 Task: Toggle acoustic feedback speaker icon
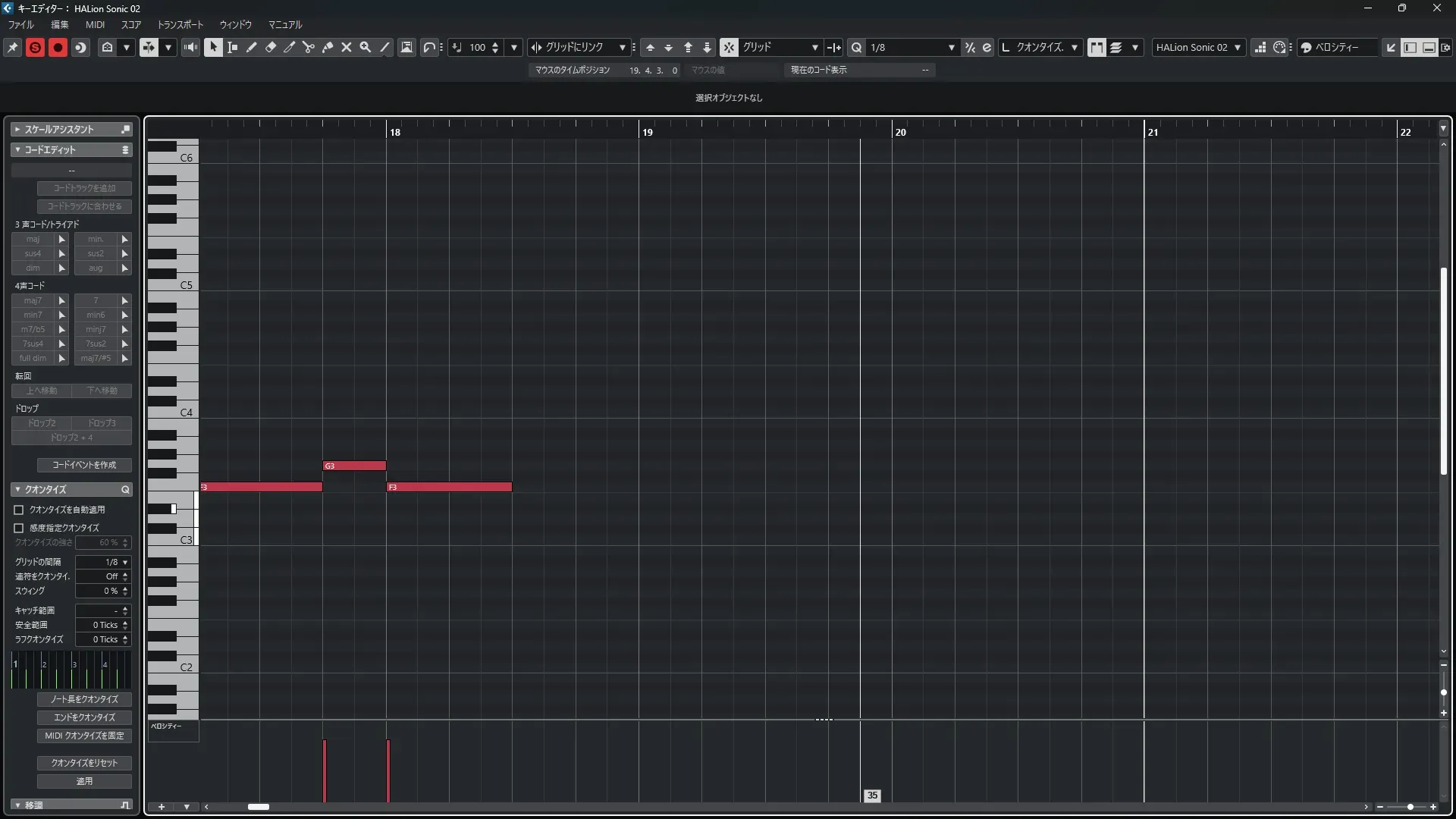(x=190, y=47)
